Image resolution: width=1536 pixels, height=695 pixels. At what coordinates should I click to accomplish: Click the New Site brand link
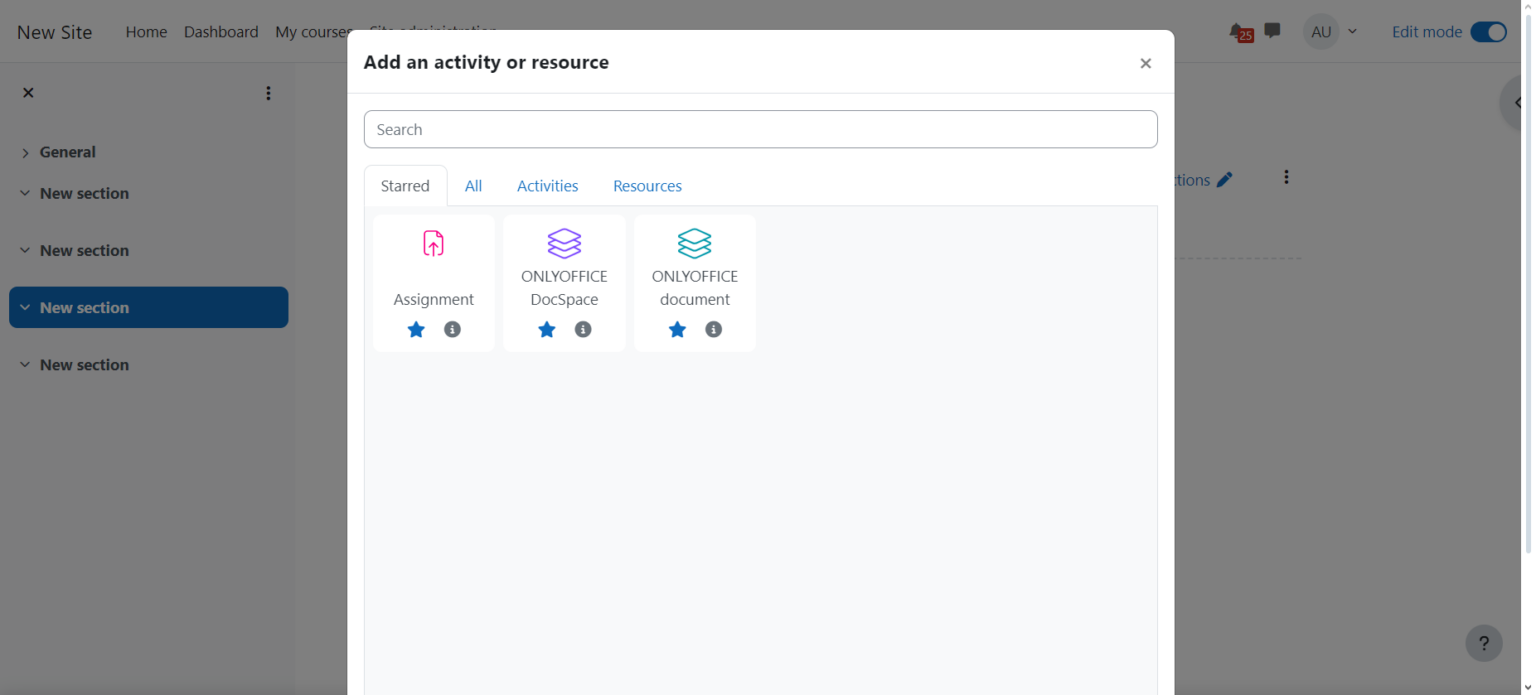point(54,32)
